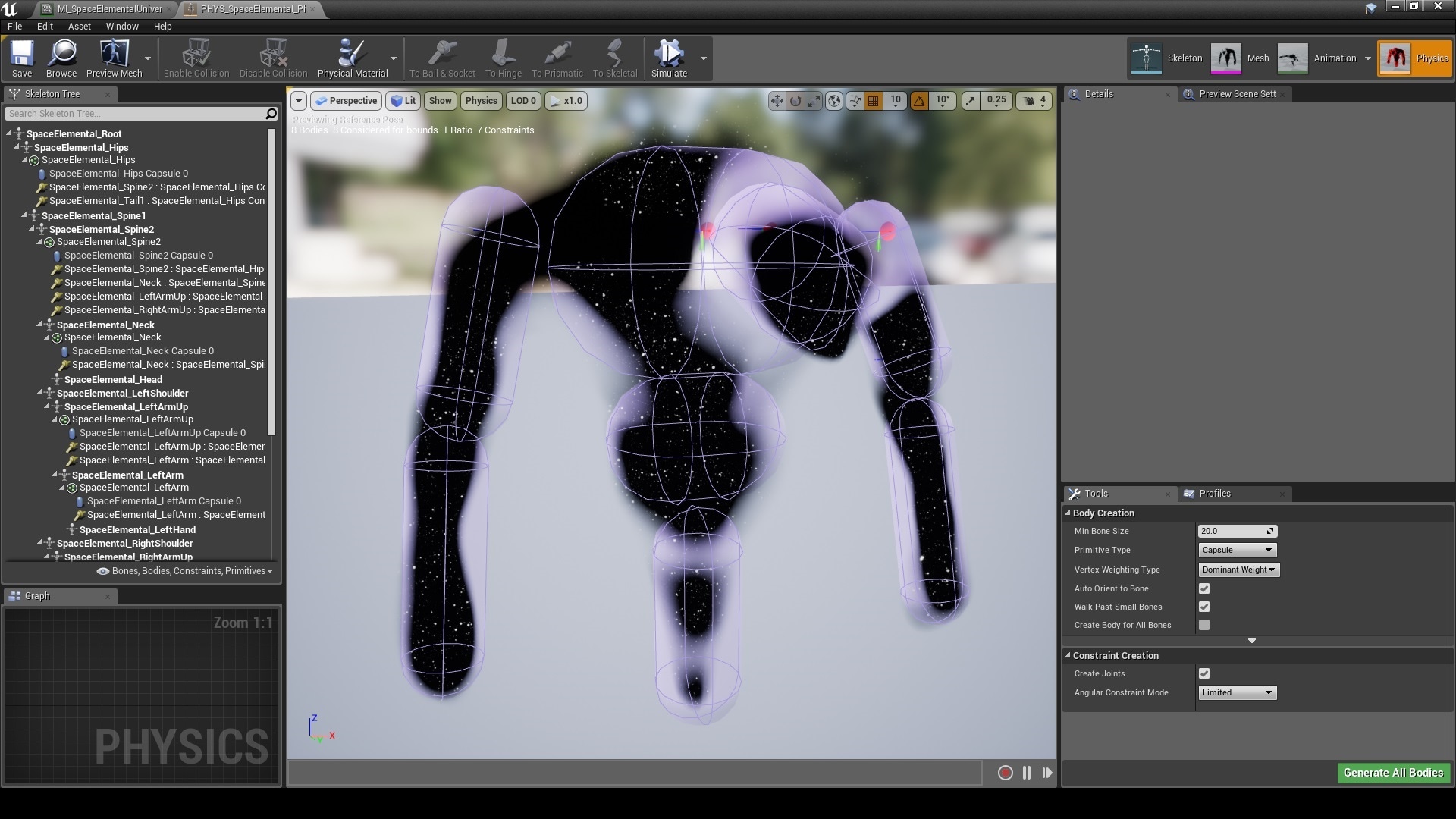Switch to the Profiles tab
Viewport: 1456px width, 819px height.
click(1213, 493)
